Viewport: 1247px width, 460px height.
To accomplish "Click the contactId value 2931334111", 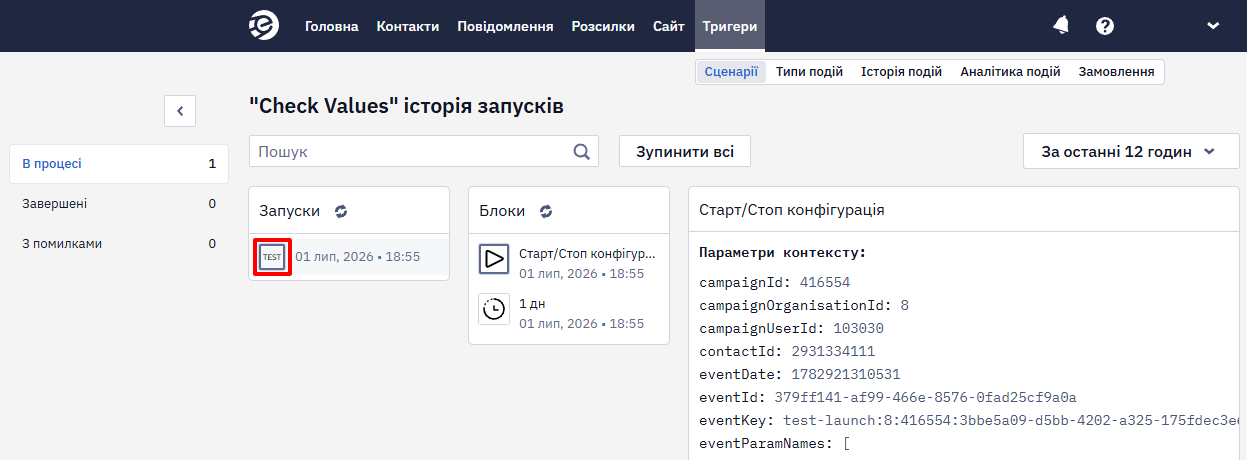I will point(833,351).
